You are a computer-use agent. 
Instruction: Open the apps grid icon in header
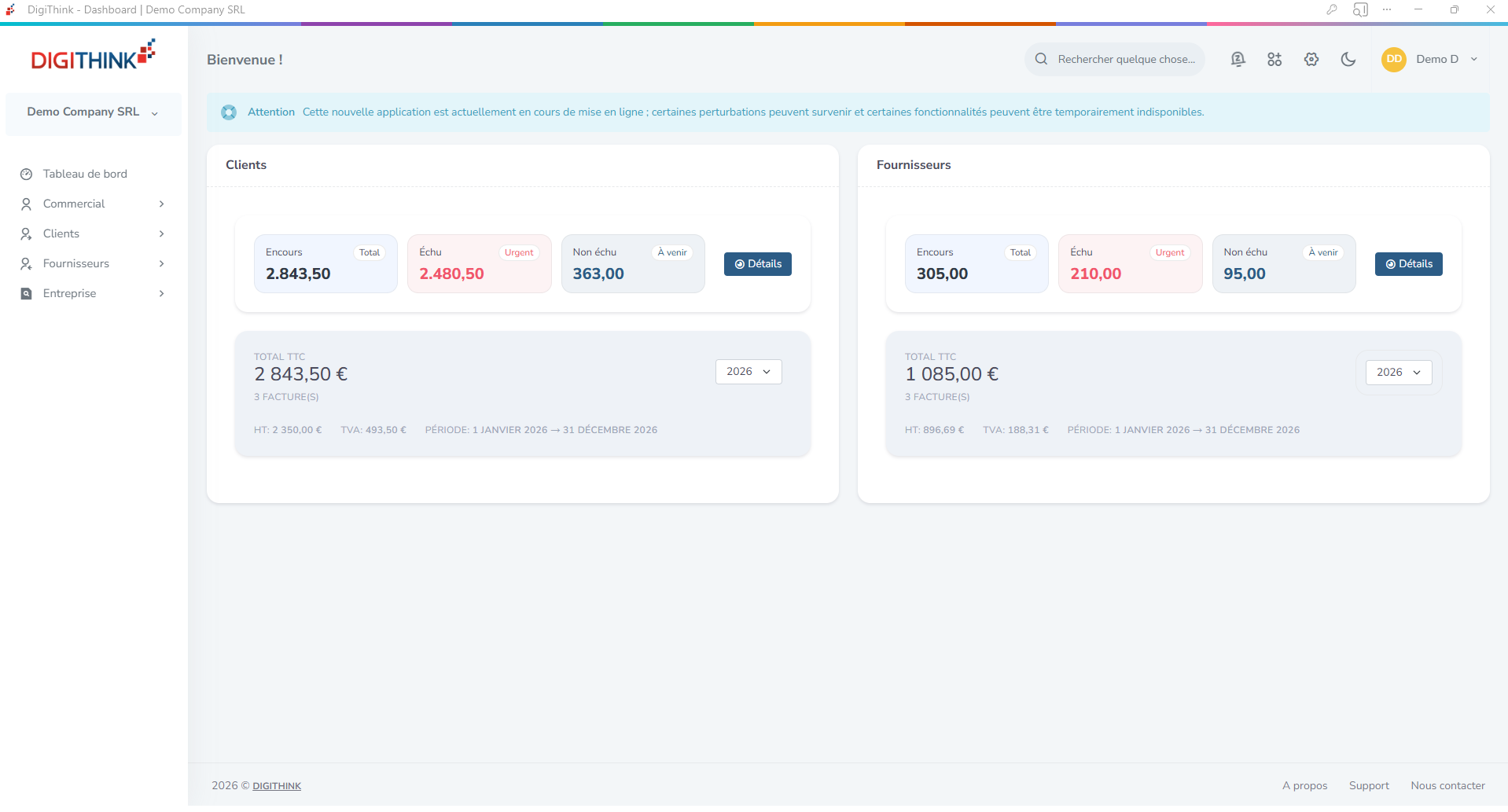tap(1274, 60)
